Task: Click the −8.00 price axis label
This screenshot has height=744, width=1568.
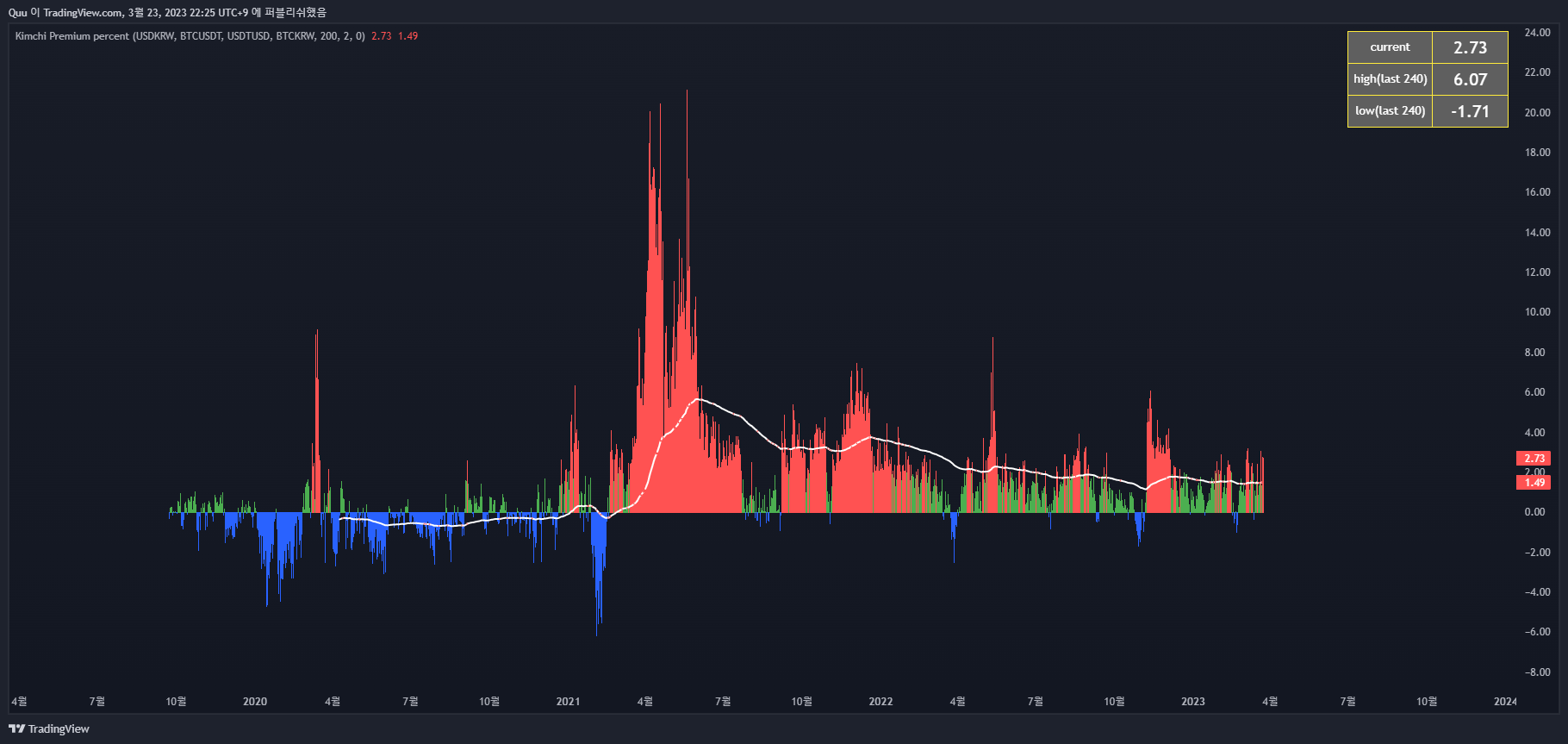Action: (x=1537, y=672)
